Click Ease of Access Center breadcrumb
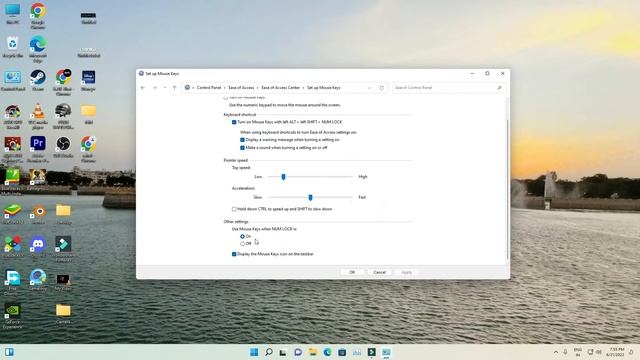 tap(280, 88)
